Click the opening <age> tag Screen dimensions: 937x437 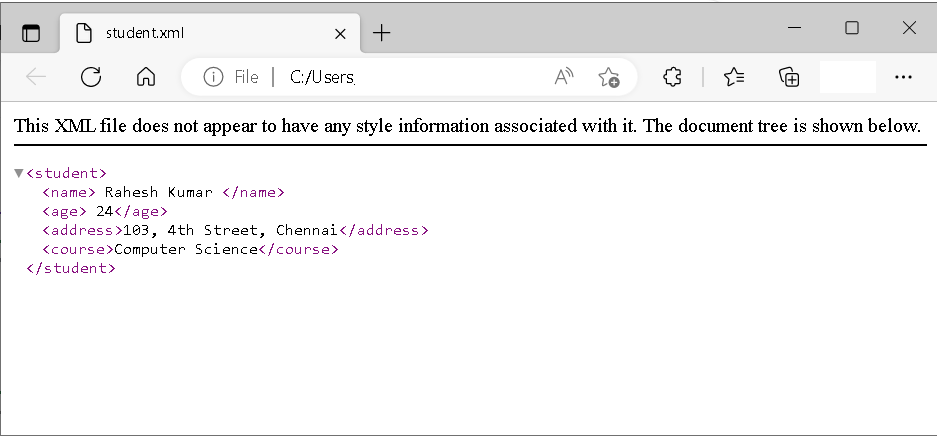(65, 211)
